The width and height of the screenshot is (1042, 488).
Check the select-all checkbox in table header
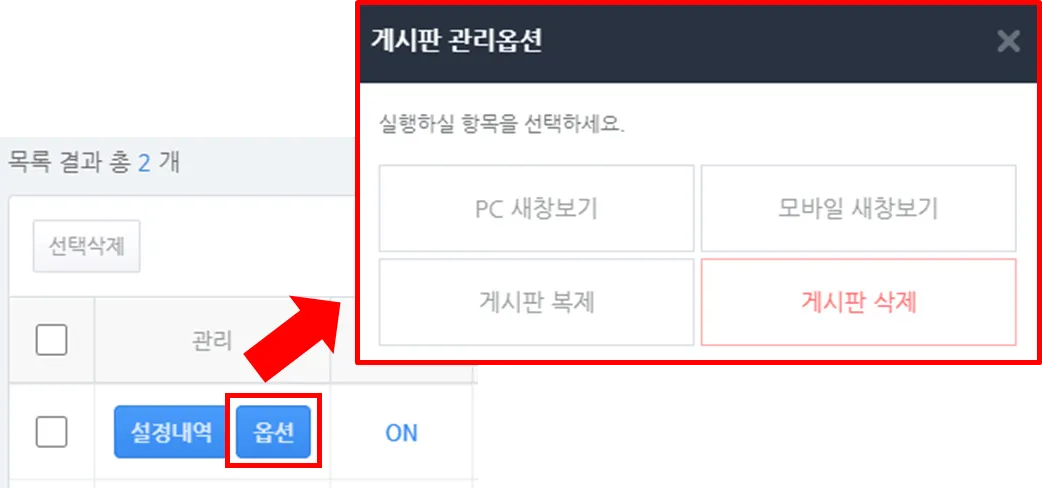51,340
